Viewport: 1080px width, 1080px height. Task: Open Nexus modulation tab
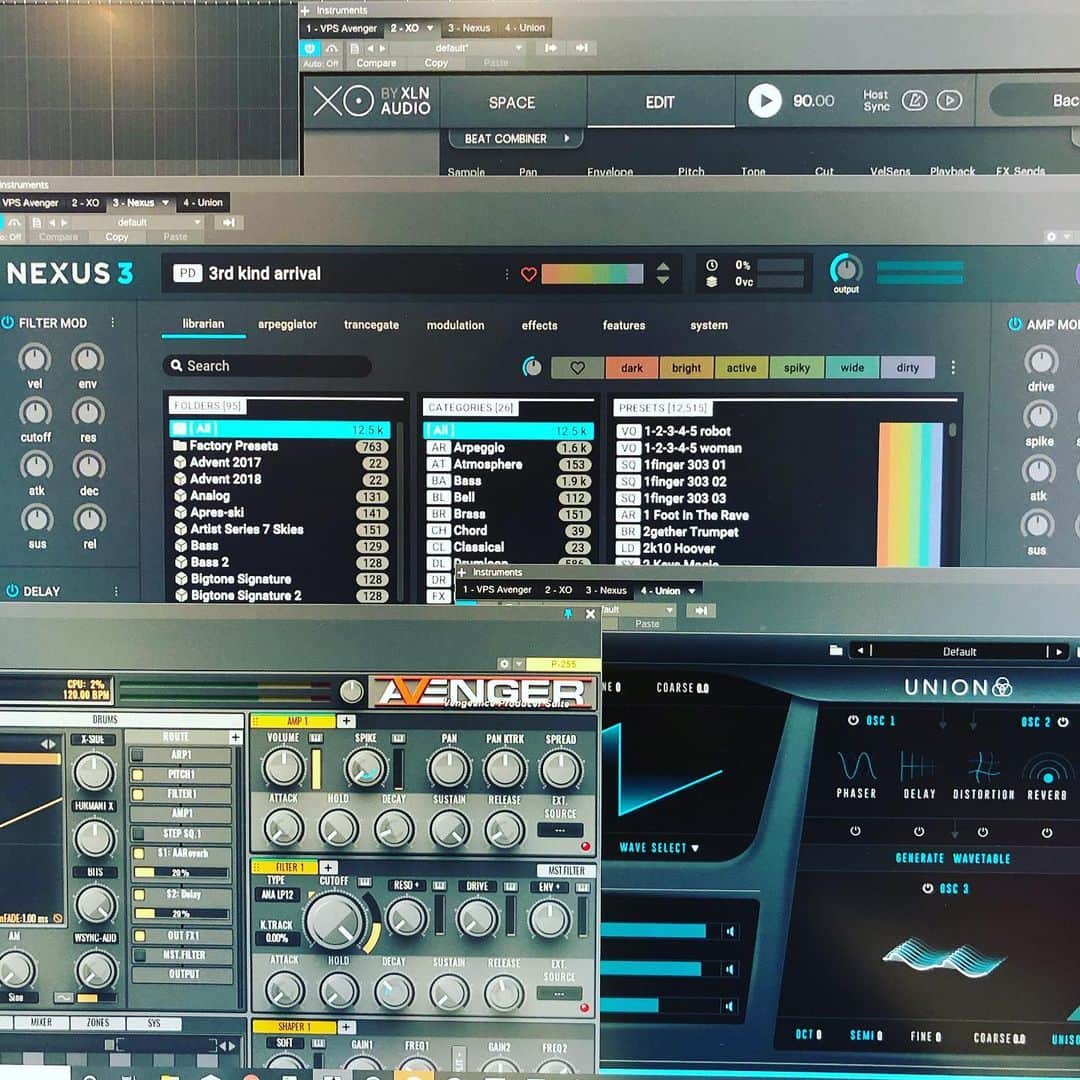[x=455, y=325]
